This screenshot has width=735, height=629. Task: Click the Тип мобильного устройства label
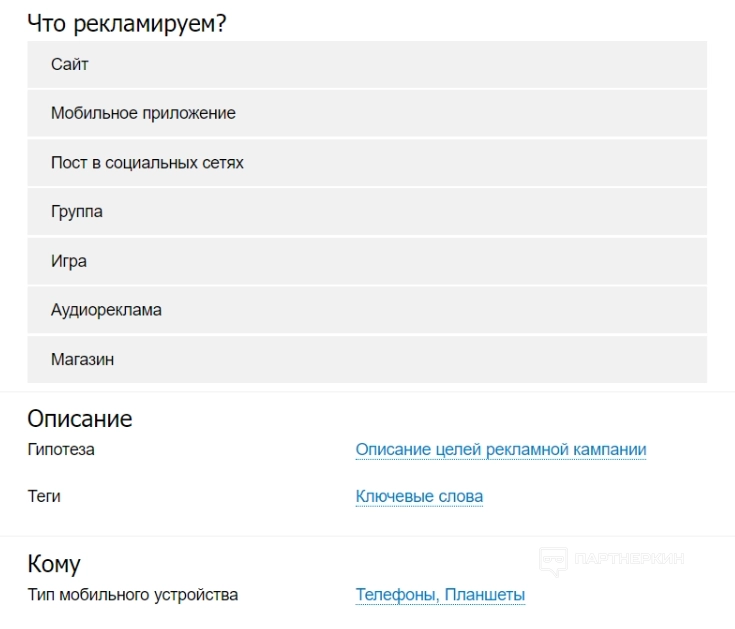(x=133, y=595)
